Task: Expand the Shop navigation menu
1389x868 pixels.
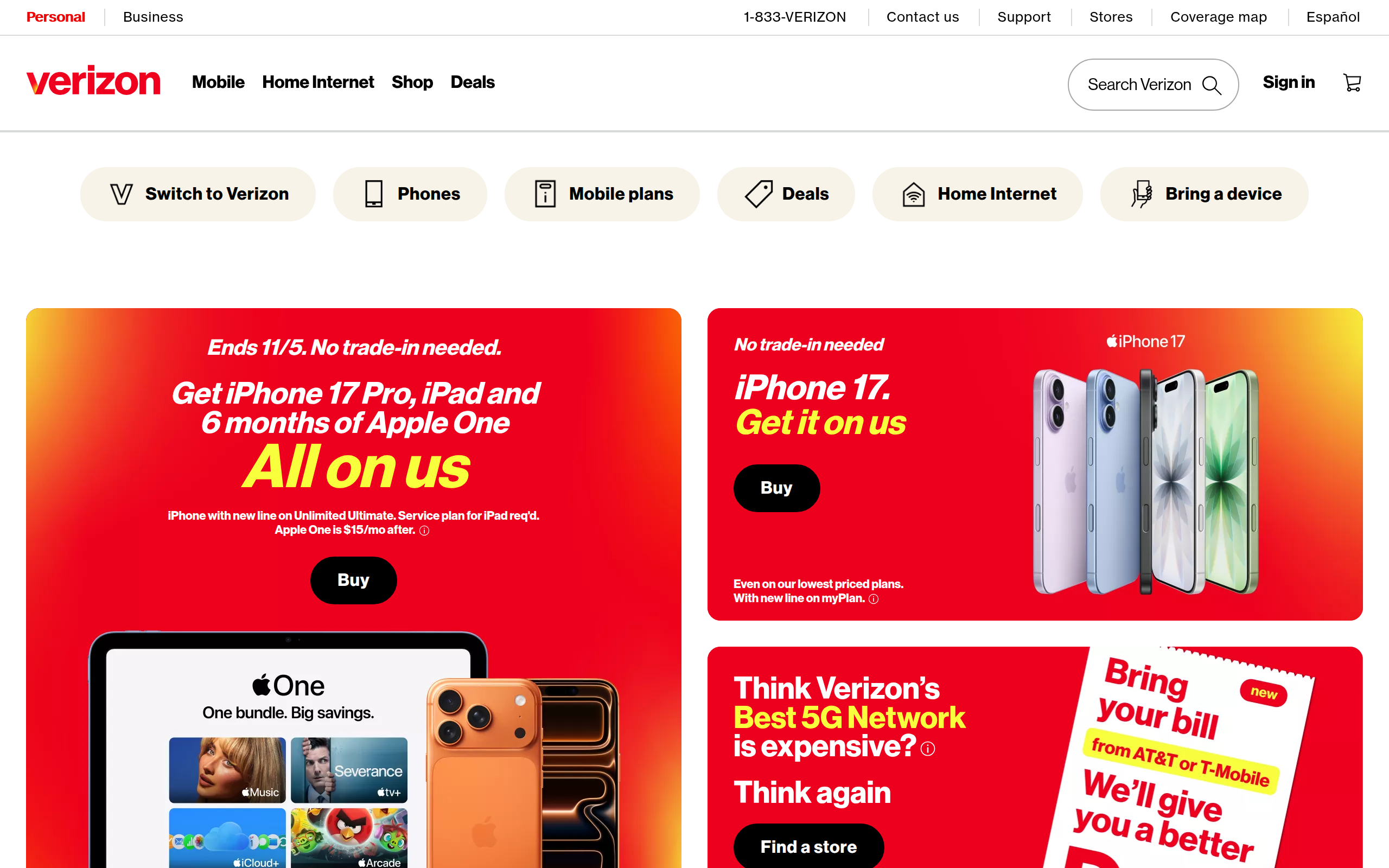Action: coord(412,82)
